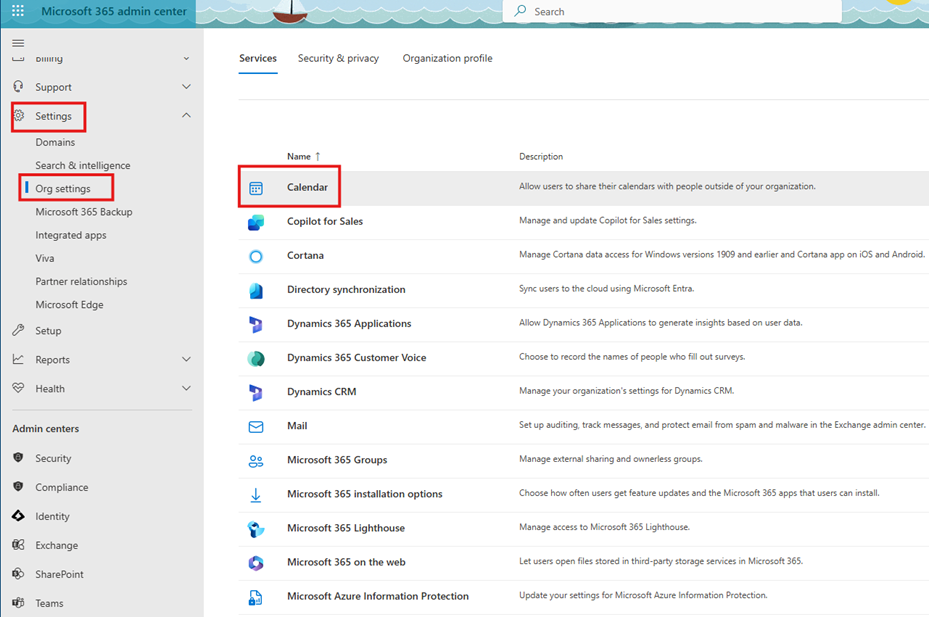This screenshot has height=618, width=930.
Task: Click the Exchange admin center icon
Action: pos(18,544)
